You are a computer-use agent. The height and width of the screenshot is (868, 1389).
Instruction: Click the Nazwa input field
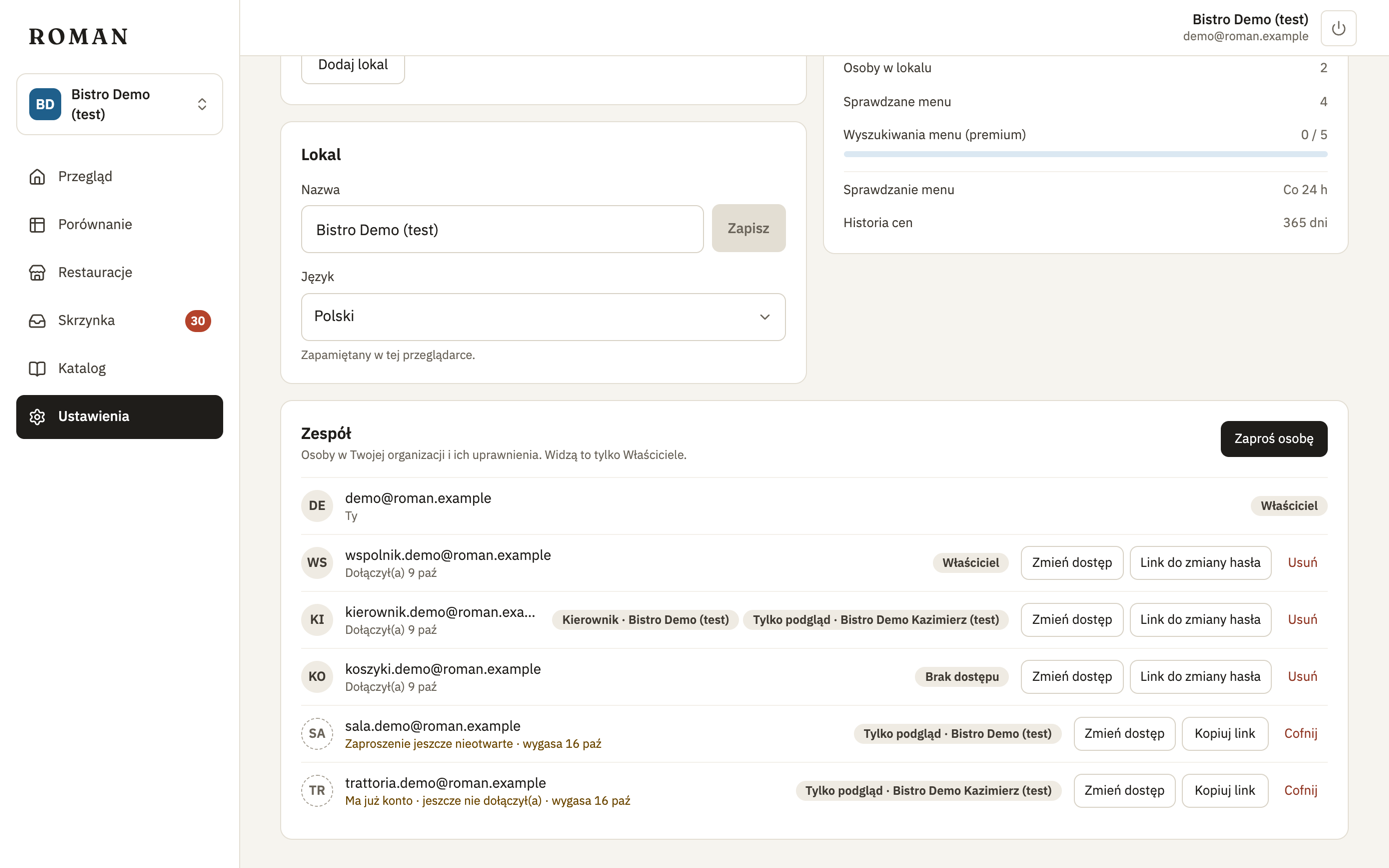pyautogui.click(x=502, y=230)
